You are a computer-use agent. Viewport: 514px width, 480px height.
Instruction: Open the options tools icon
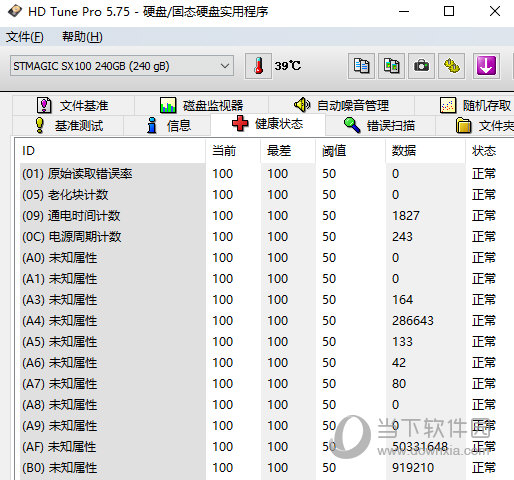pos(452,66)
